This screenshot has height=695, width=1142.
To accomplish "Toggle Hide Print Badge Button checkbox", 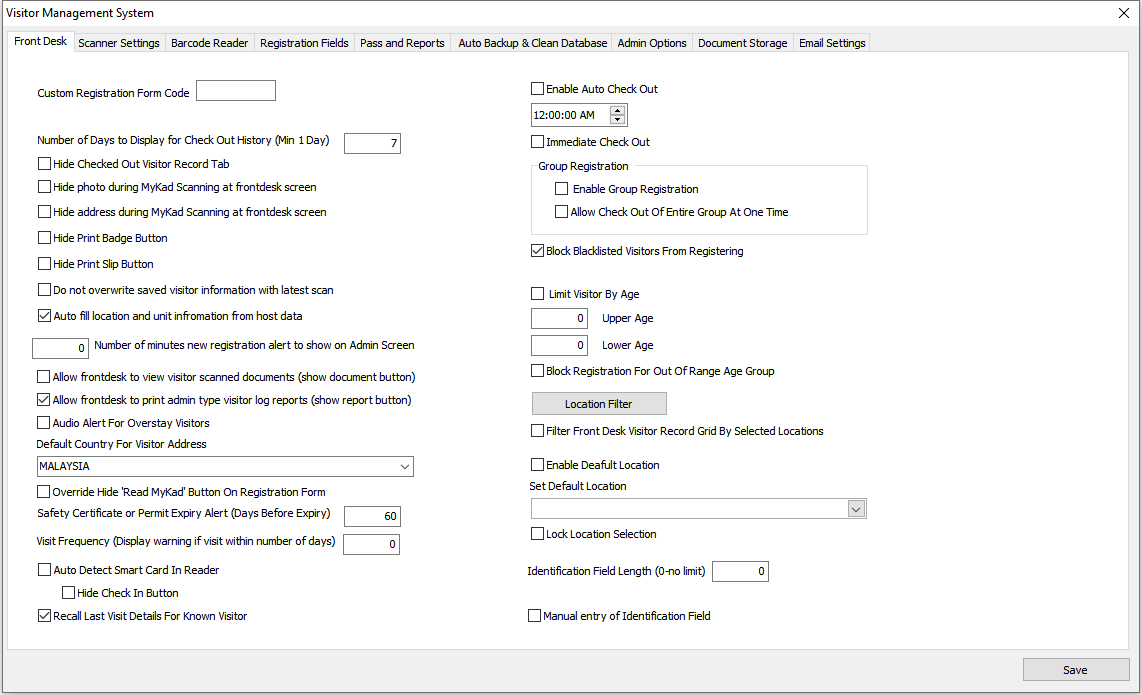I will 44,238.
